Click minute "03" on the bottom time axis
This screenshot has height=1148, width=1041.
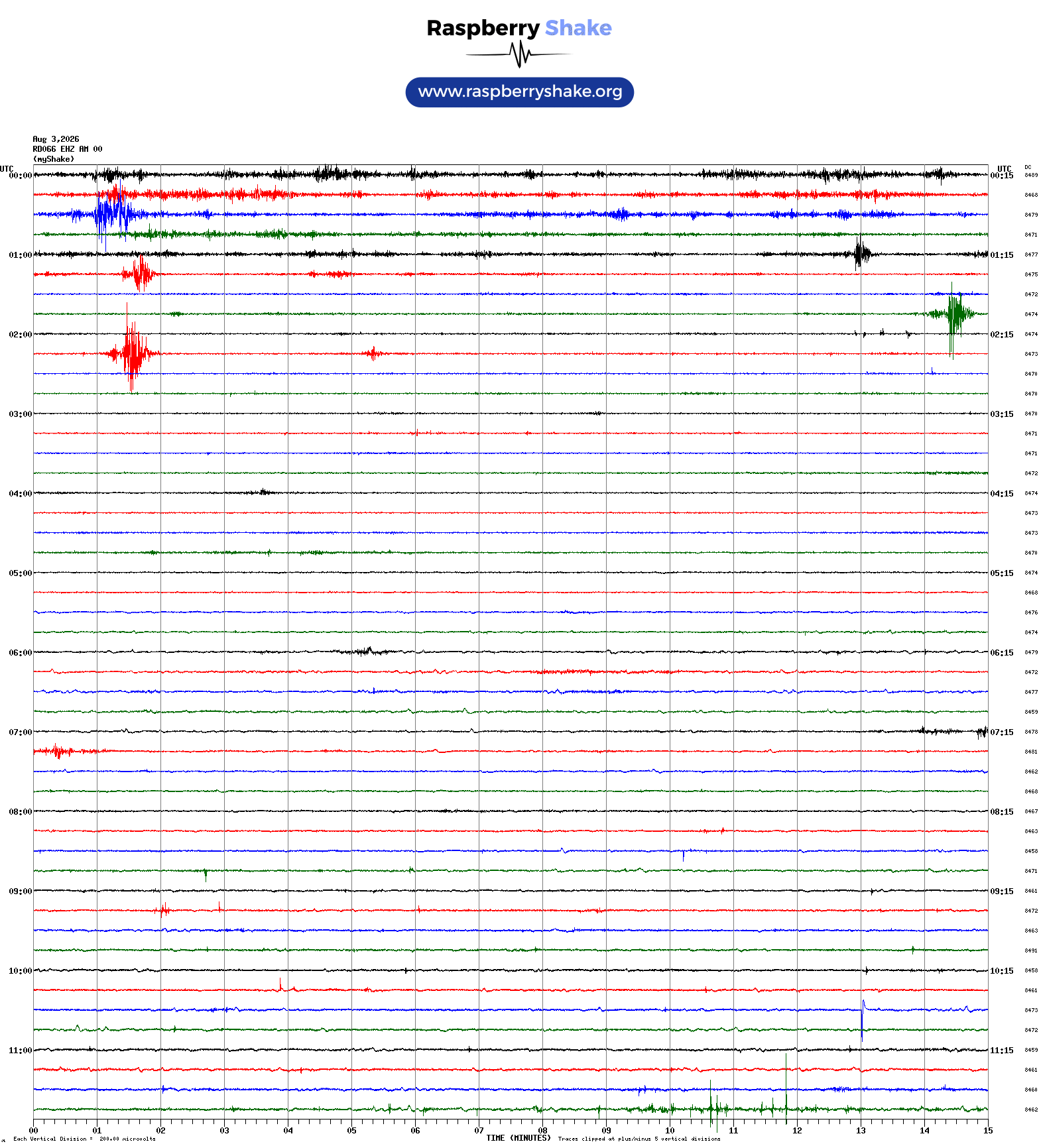[224, 1131]
